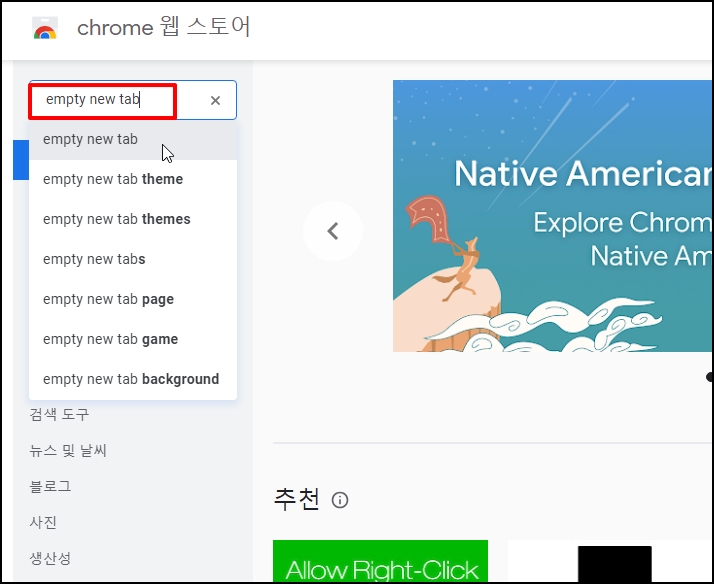Viewport: 714px width, 584px height.
Task: Open the 검색 도구 category
Action: (x=59, y=414)
